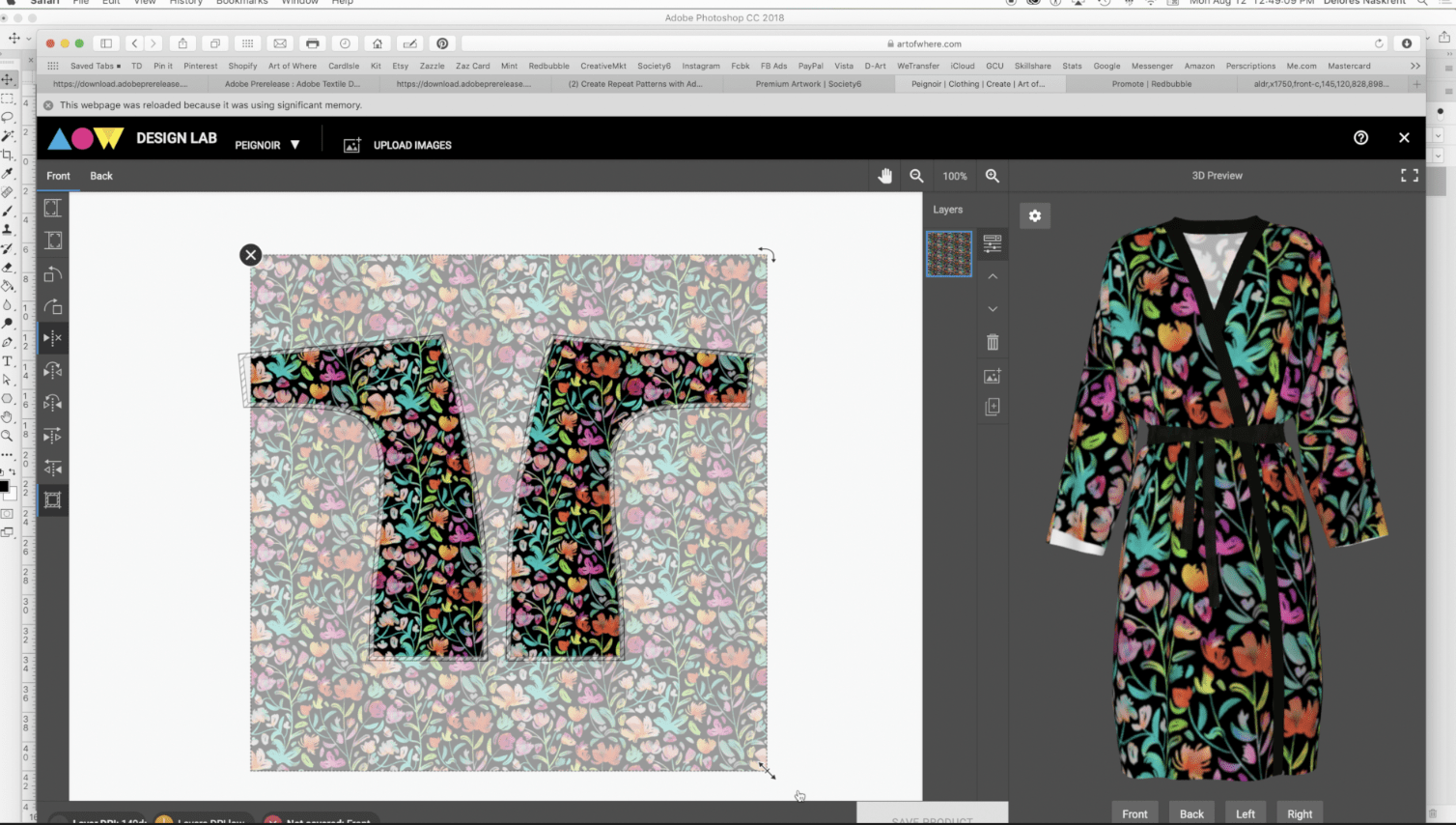This screenshot has width=1456, height=825.
Task: Open the PEIGNOIR product dropdown
Action: coord(267,145)
